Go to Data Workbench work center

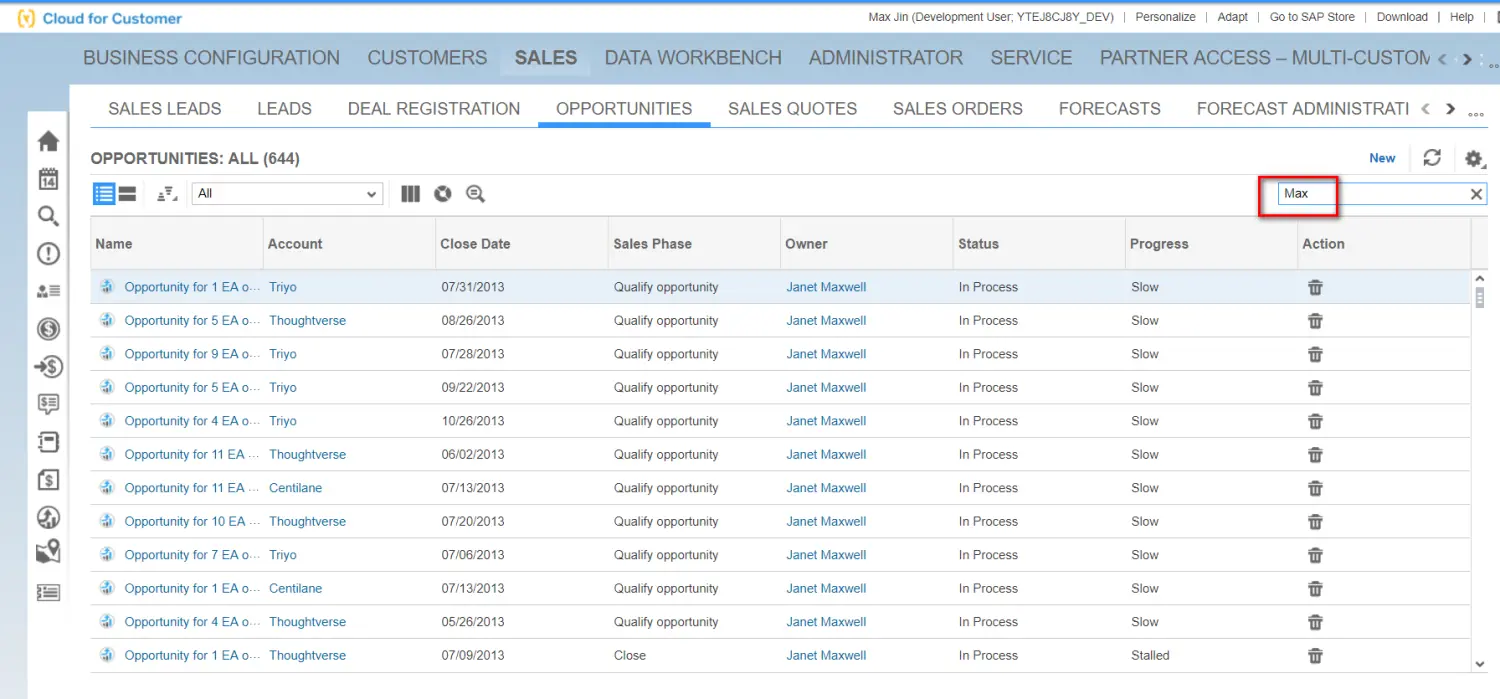tap(693, 58)
